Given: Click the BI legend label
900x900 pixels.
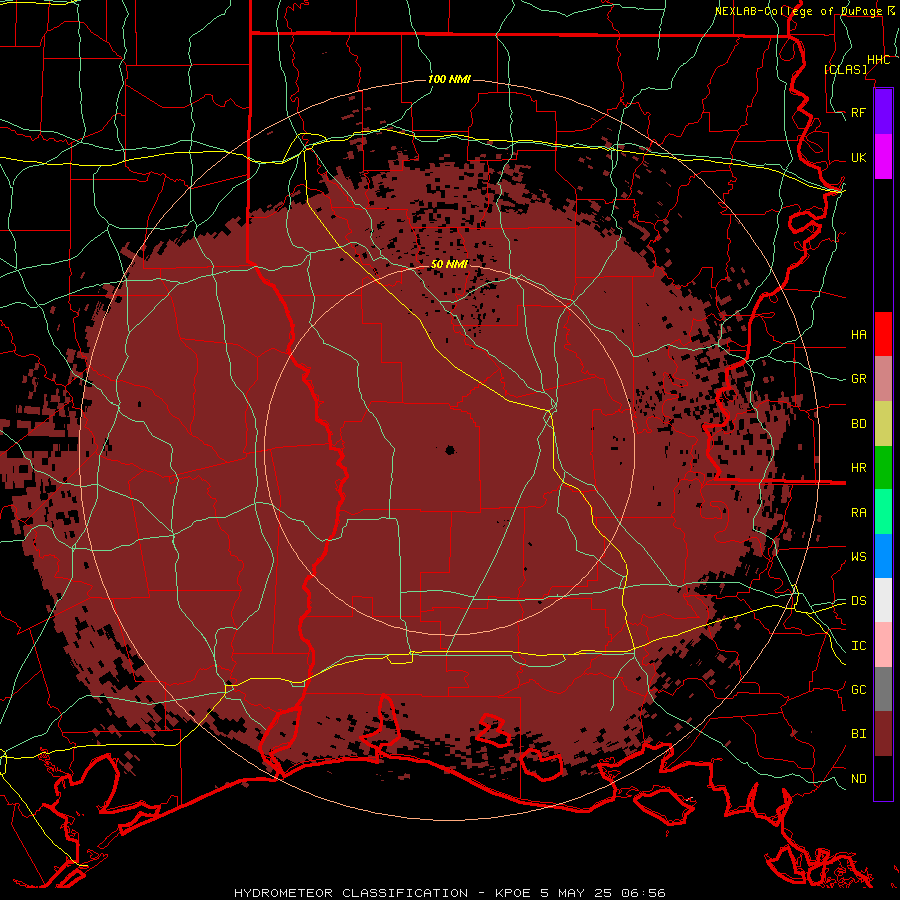Looking at the screenshot, I should coord(859,734).
